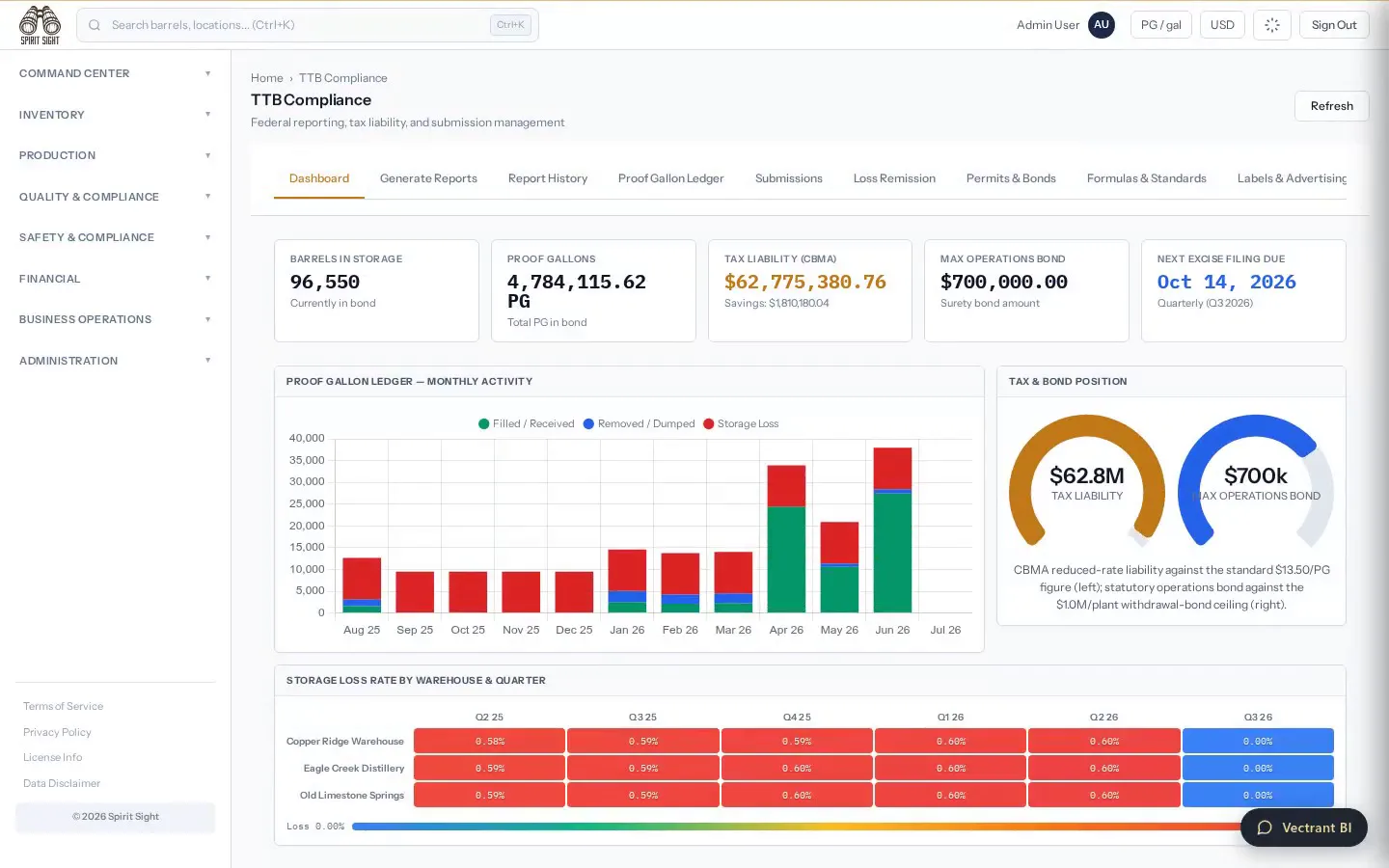This screenshot has width=1389, height=868.
Task: Click the Max Operations Bond gauge
Action: click(1256, 482)
